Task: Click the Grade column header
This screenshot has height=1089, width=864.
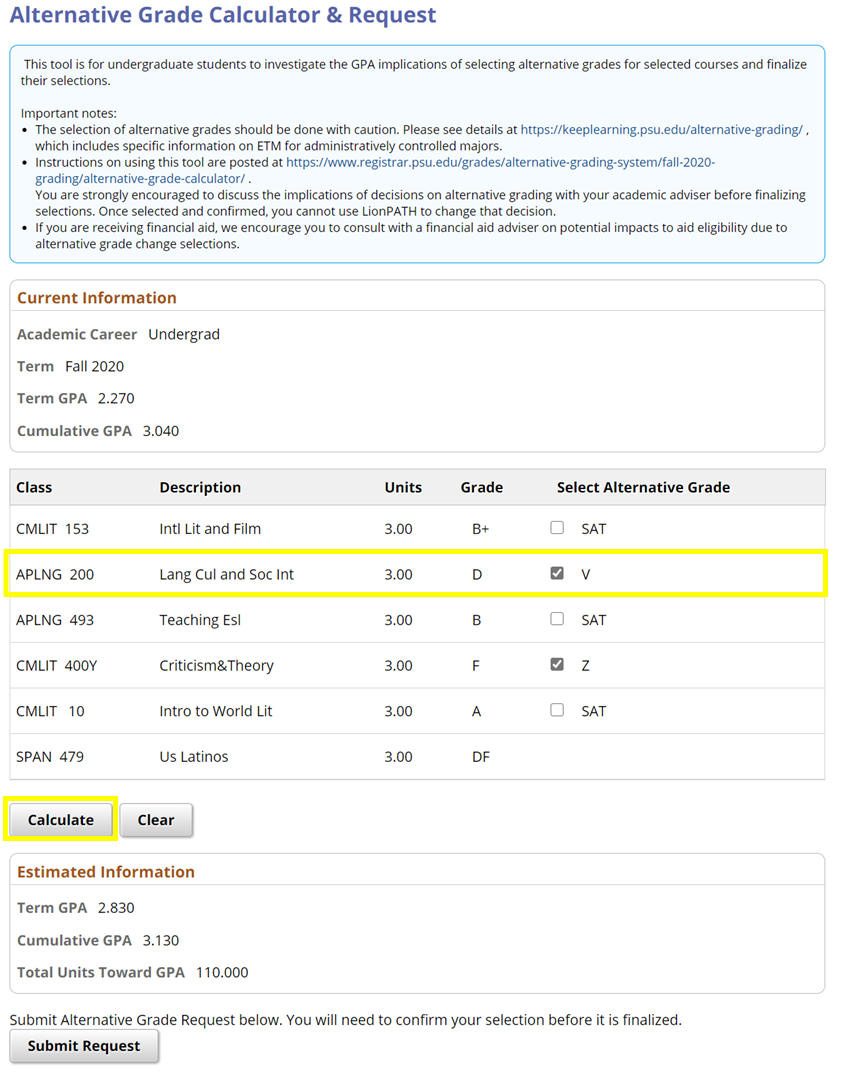Action: 481,488
